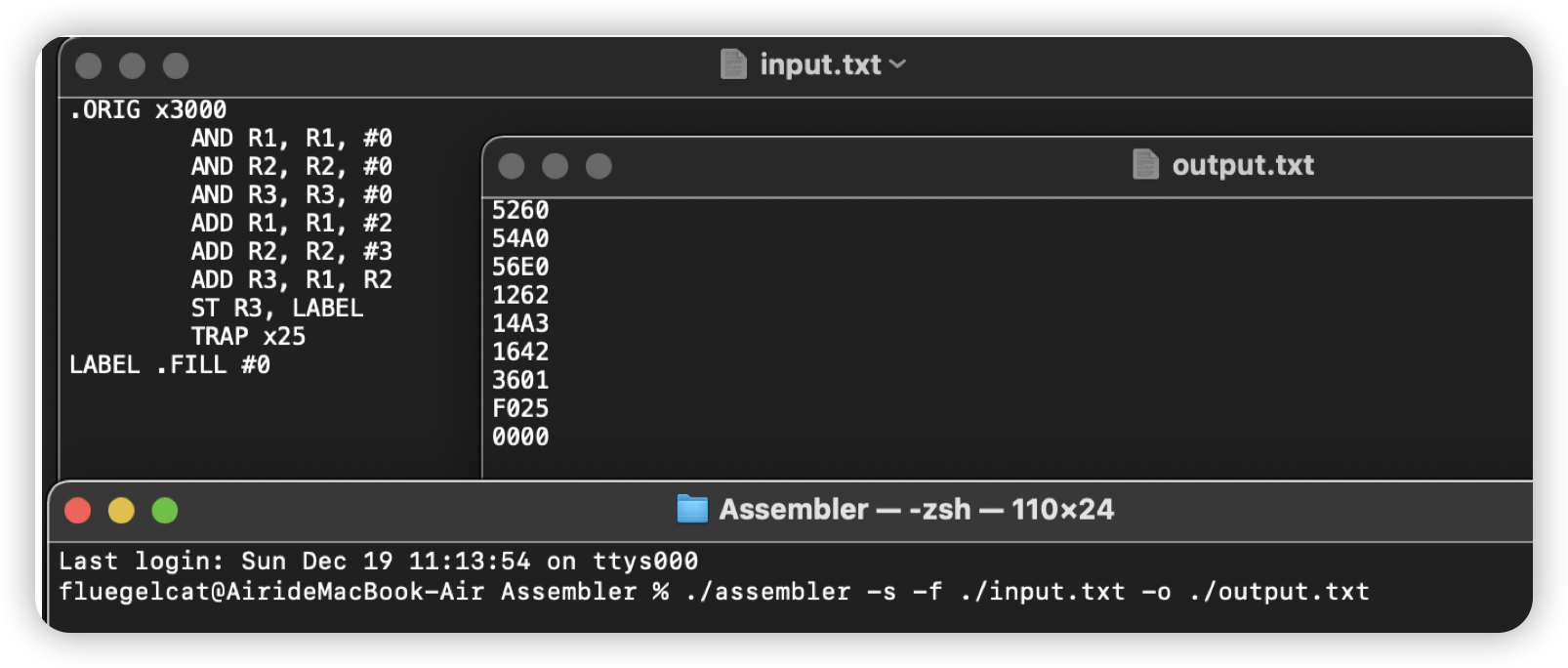Zoom the input.txt window
Screen dimensions: 1568x668
click(176, 65)
